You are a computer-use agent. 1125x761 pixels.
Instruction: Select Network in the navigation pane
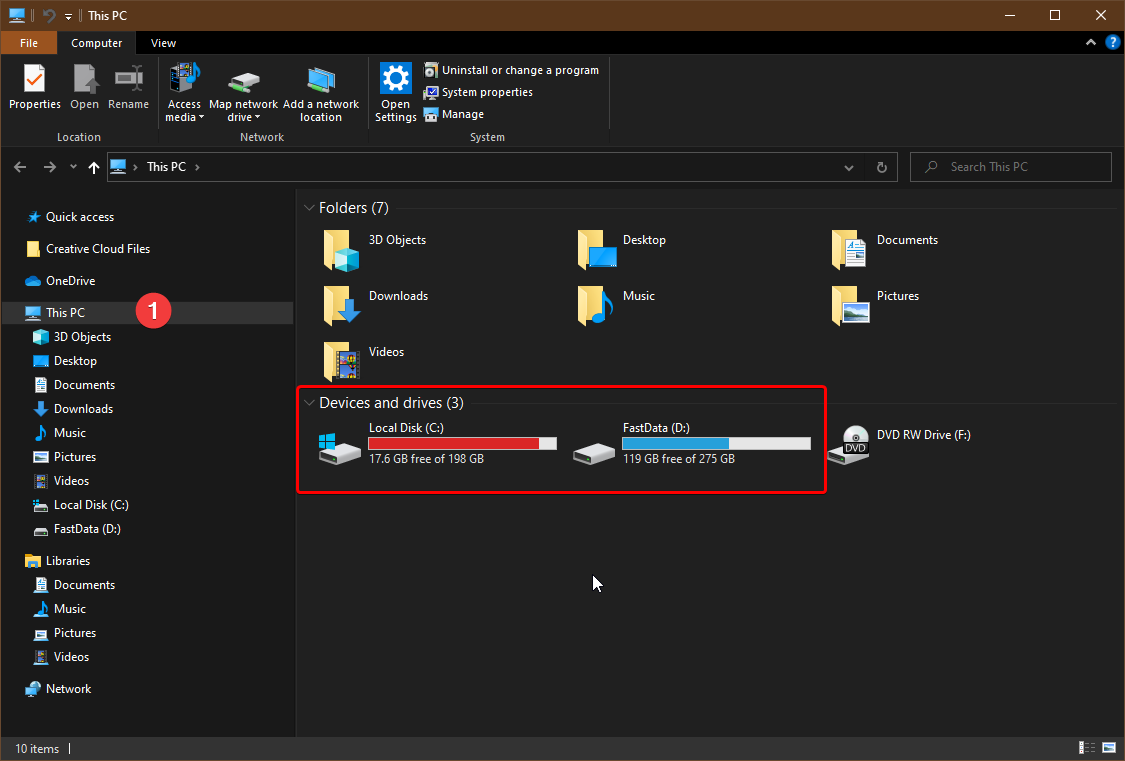tap(58, 689)
